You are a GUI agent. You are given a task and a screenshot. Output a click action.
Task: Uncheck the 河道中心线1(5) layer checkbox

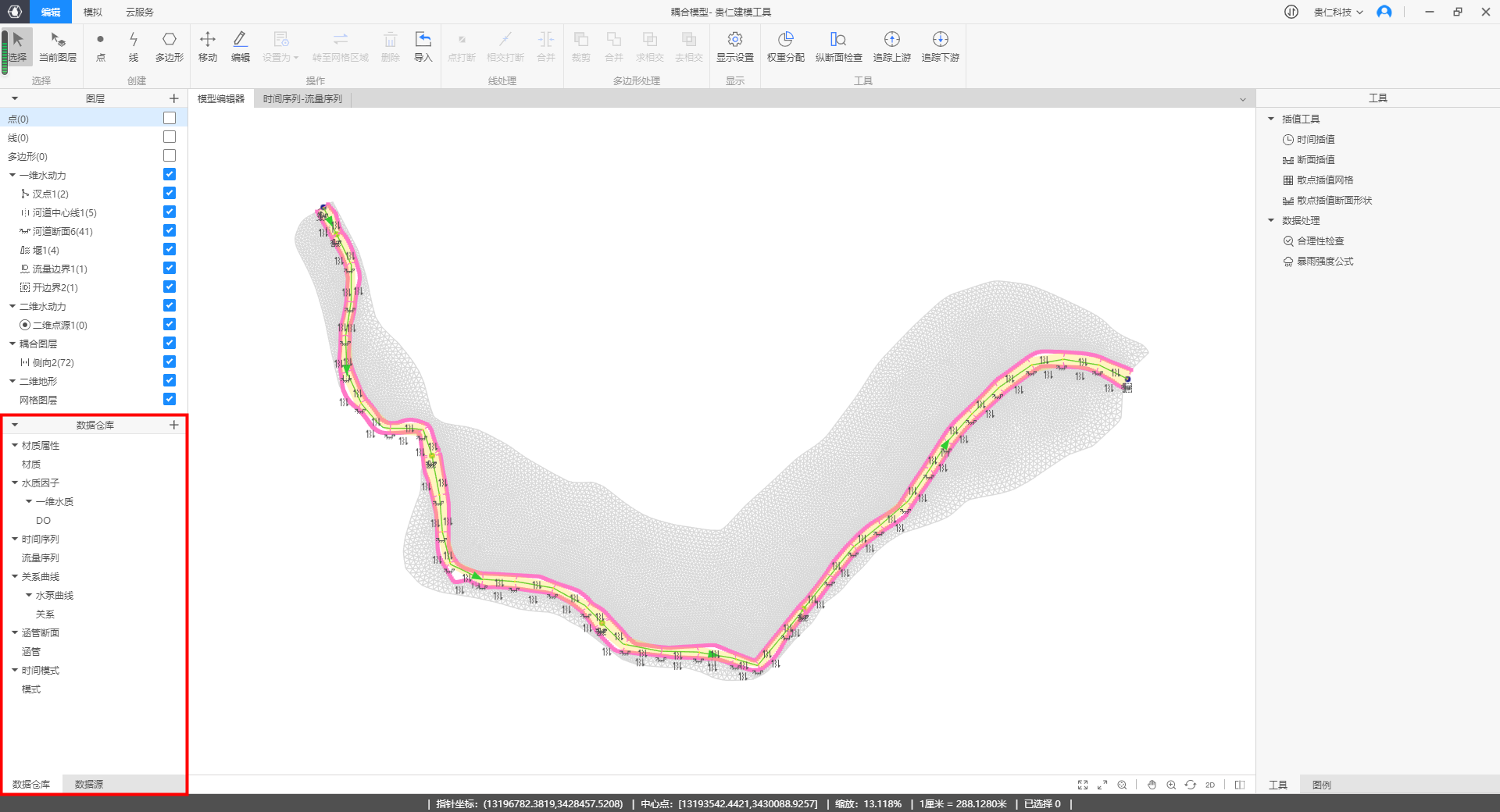point(170,212)
